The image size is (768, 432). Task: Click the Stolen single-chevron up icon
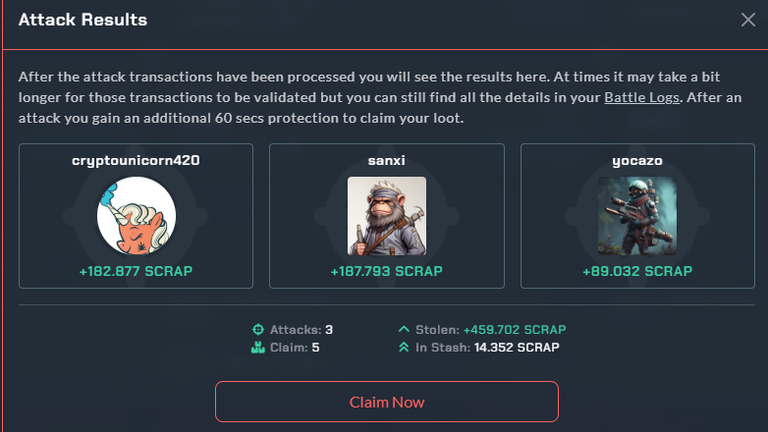tap(404, 329)
